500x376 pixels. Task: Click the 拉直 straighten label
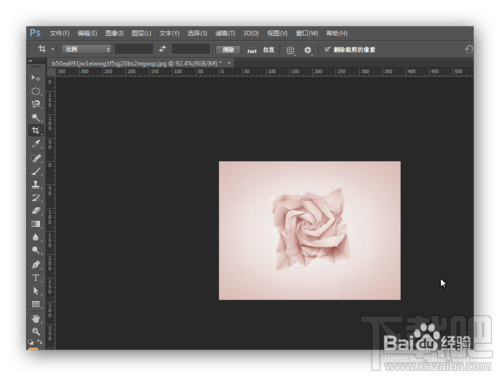tap(269, 50)
